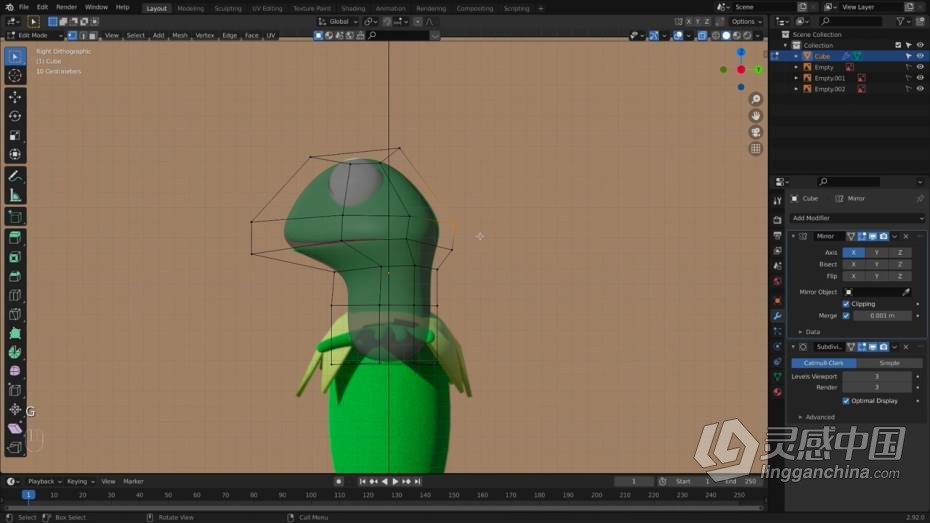This screenshot has width=930, height=523.
Task: Toggle the Merge checkbox
Action: pos(846,315)
